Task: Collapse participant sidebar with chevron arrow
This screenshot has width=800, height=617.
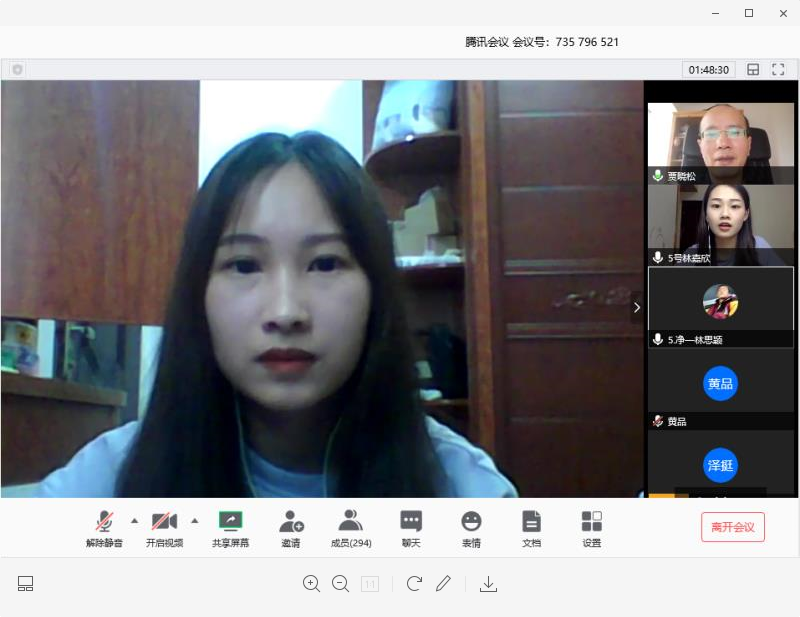Action: click(637, 308)
